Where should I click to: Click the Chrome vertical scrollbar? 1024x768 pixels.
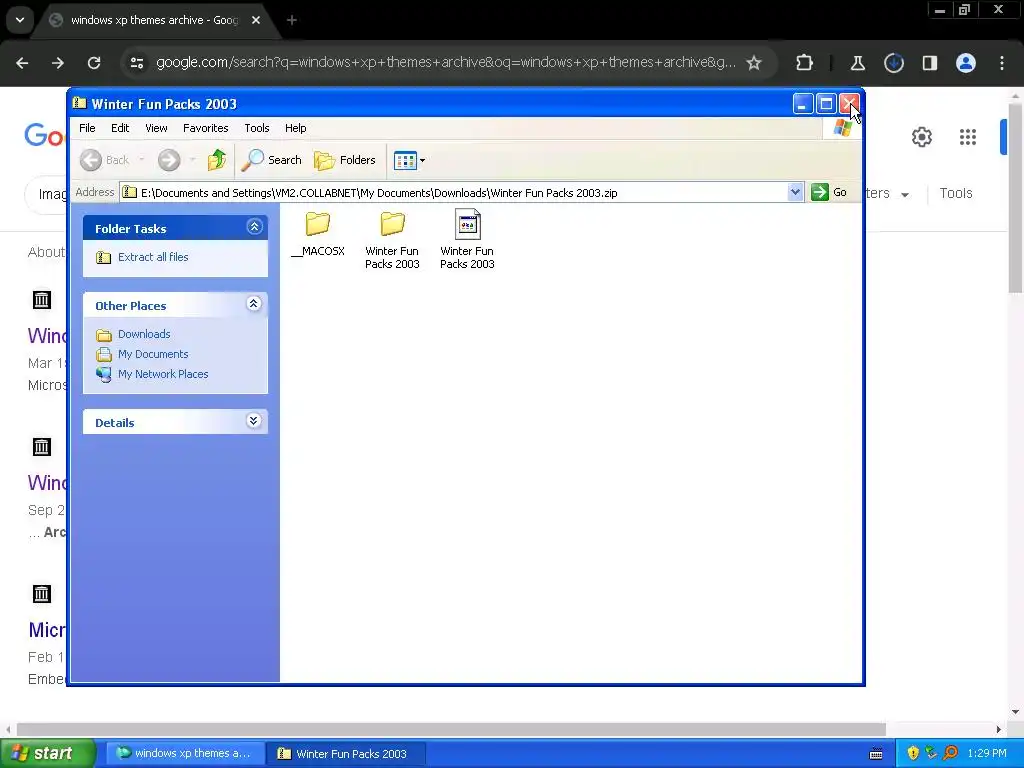1016,196
